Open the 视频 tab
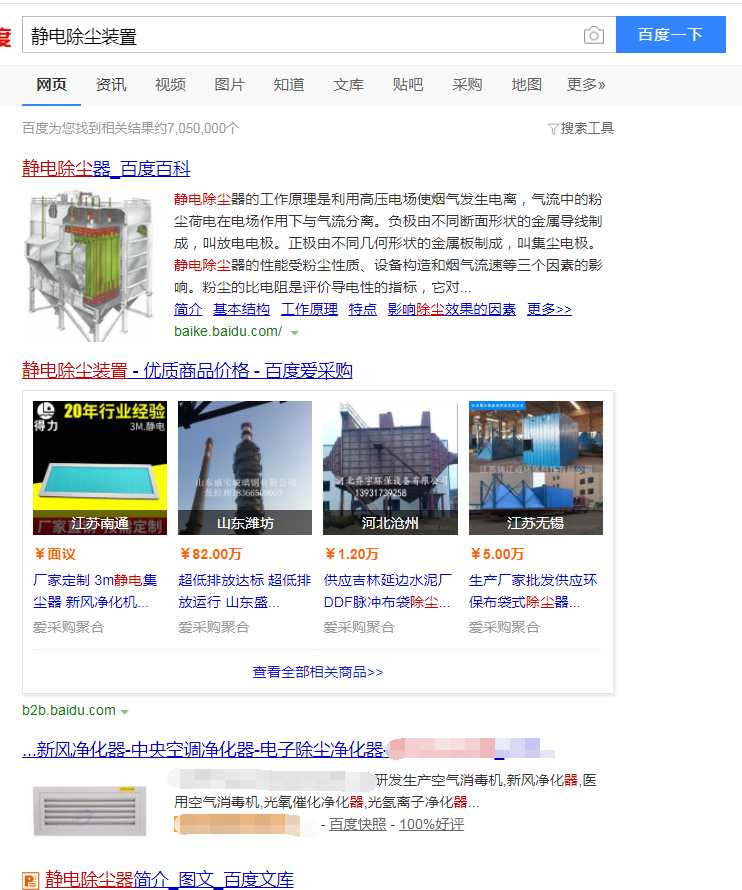742x890 pixels. pyautogui.click(x=170, y=85)
